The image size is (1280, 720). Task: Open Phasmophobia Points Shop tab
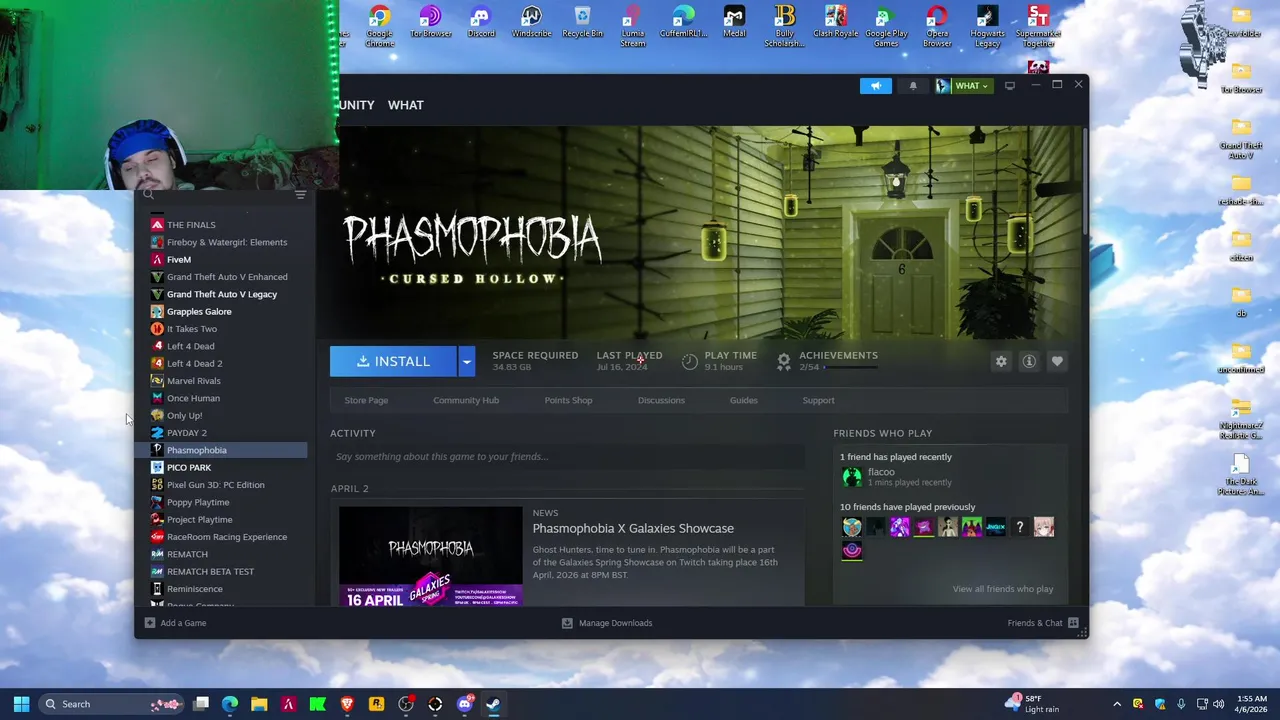coord(568,400)
